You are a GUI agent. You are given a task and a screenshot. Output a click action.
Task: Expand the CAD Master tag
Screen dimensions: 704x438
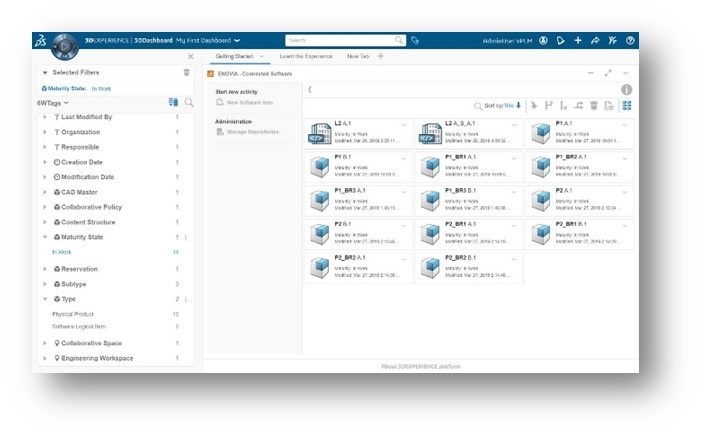point(44,192)
